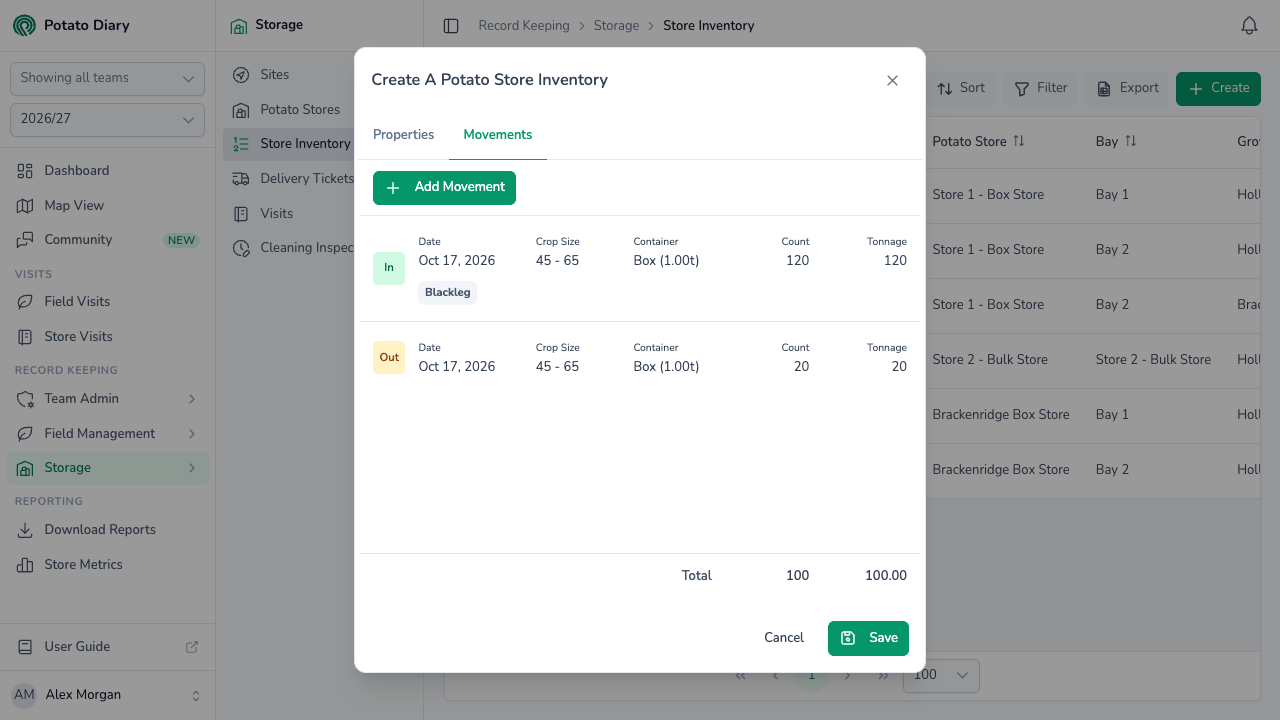
Task: Save the potato store inventory
Action: coord(868,638)
